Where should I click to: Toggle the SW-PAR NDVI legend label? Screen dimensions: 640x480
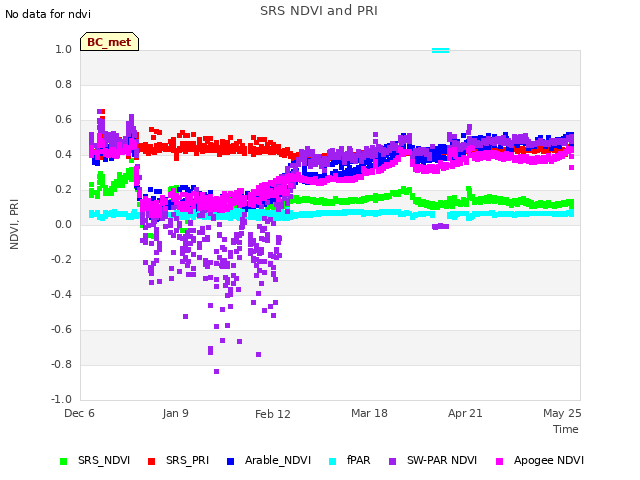click(442, 460)
